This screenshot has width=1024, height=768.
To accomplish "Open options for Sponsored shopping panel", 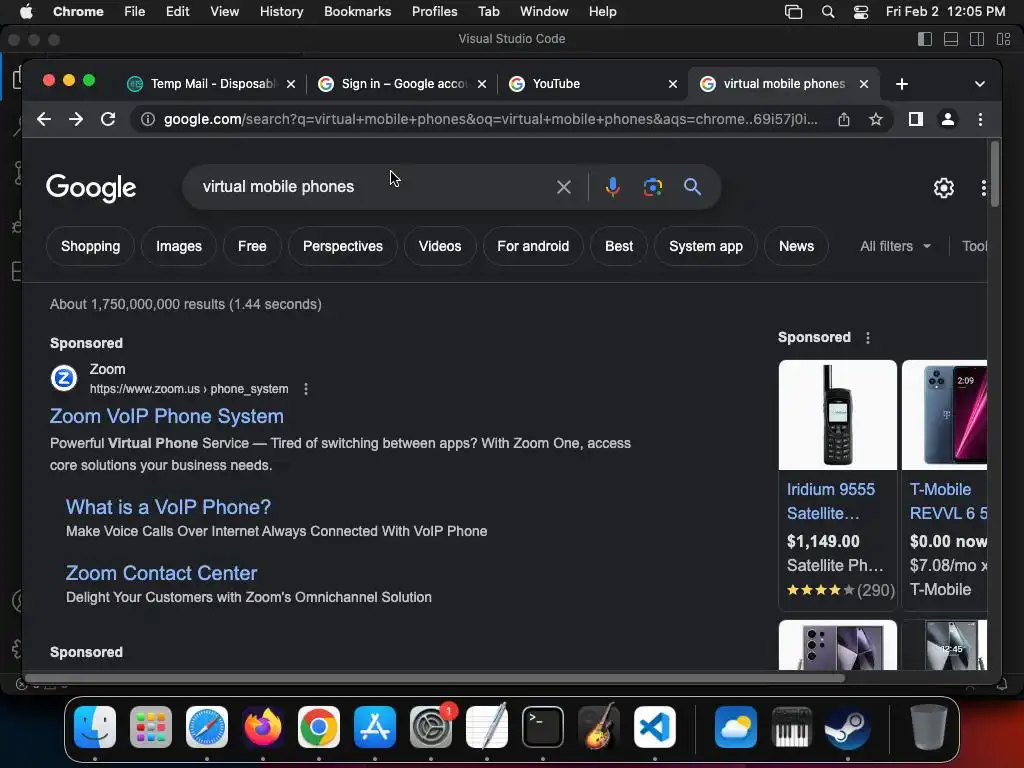I will click(x=867, y=338).
